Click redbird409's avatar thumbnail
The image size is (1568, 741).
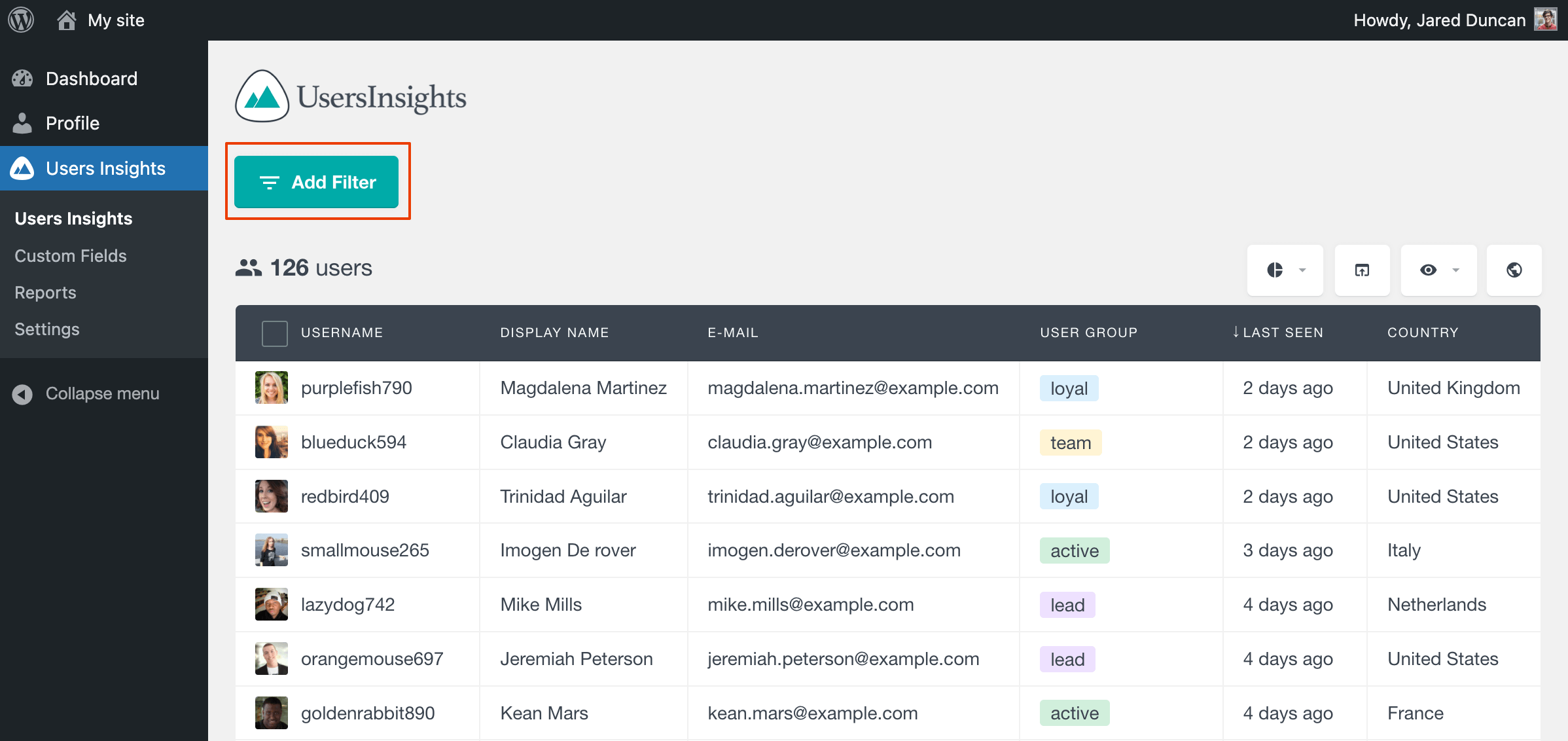(272, 496)
